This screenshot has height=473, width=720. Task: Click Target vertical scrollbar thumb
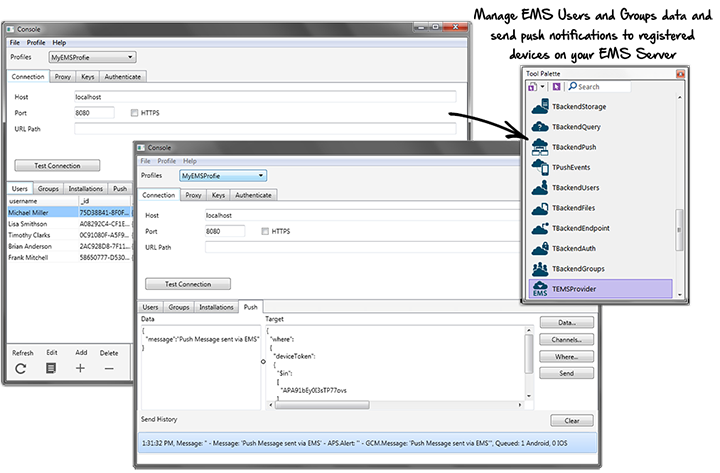click(529, 354)
